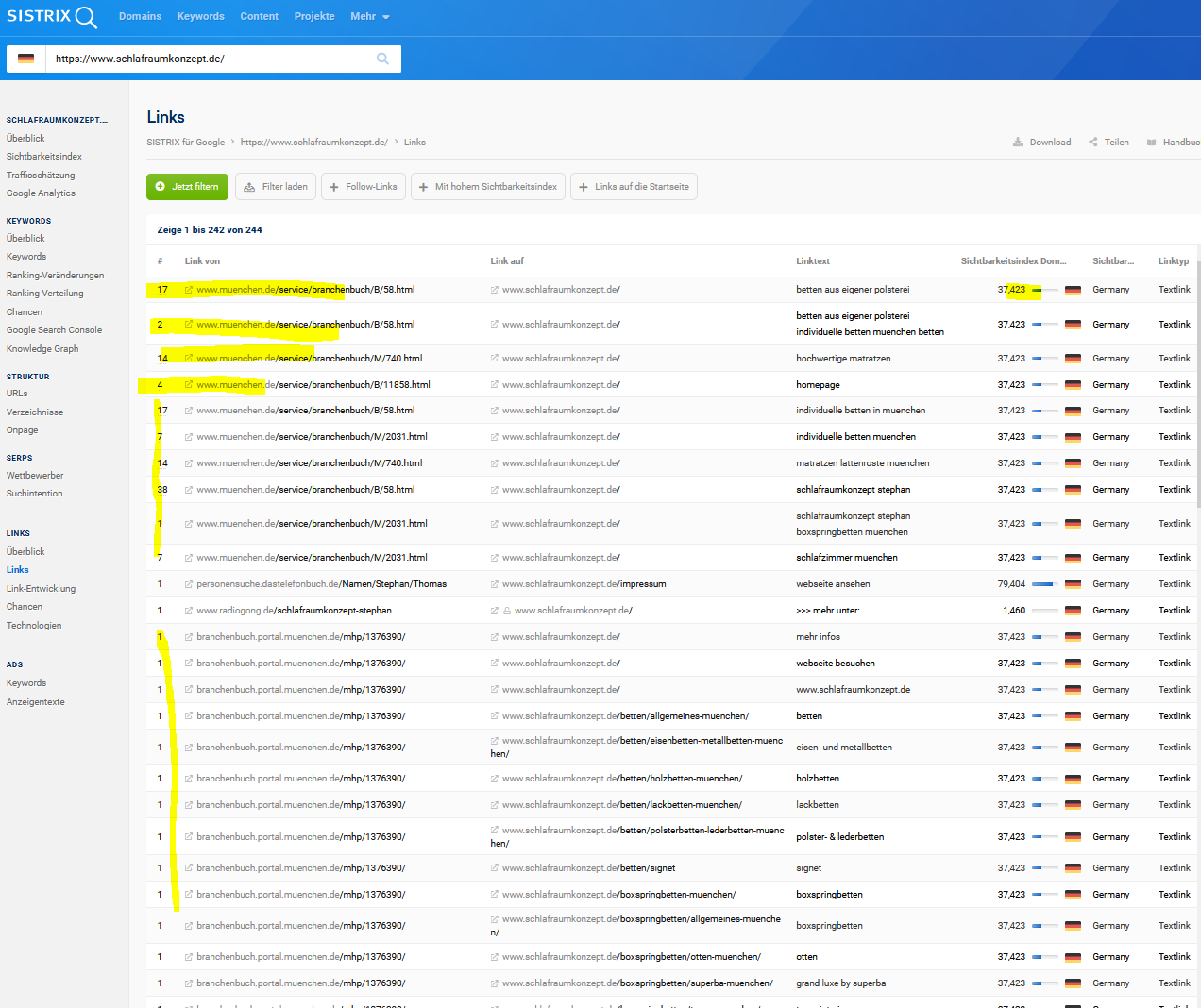Open Knowledge Graph in sidebar

point(42,349)
